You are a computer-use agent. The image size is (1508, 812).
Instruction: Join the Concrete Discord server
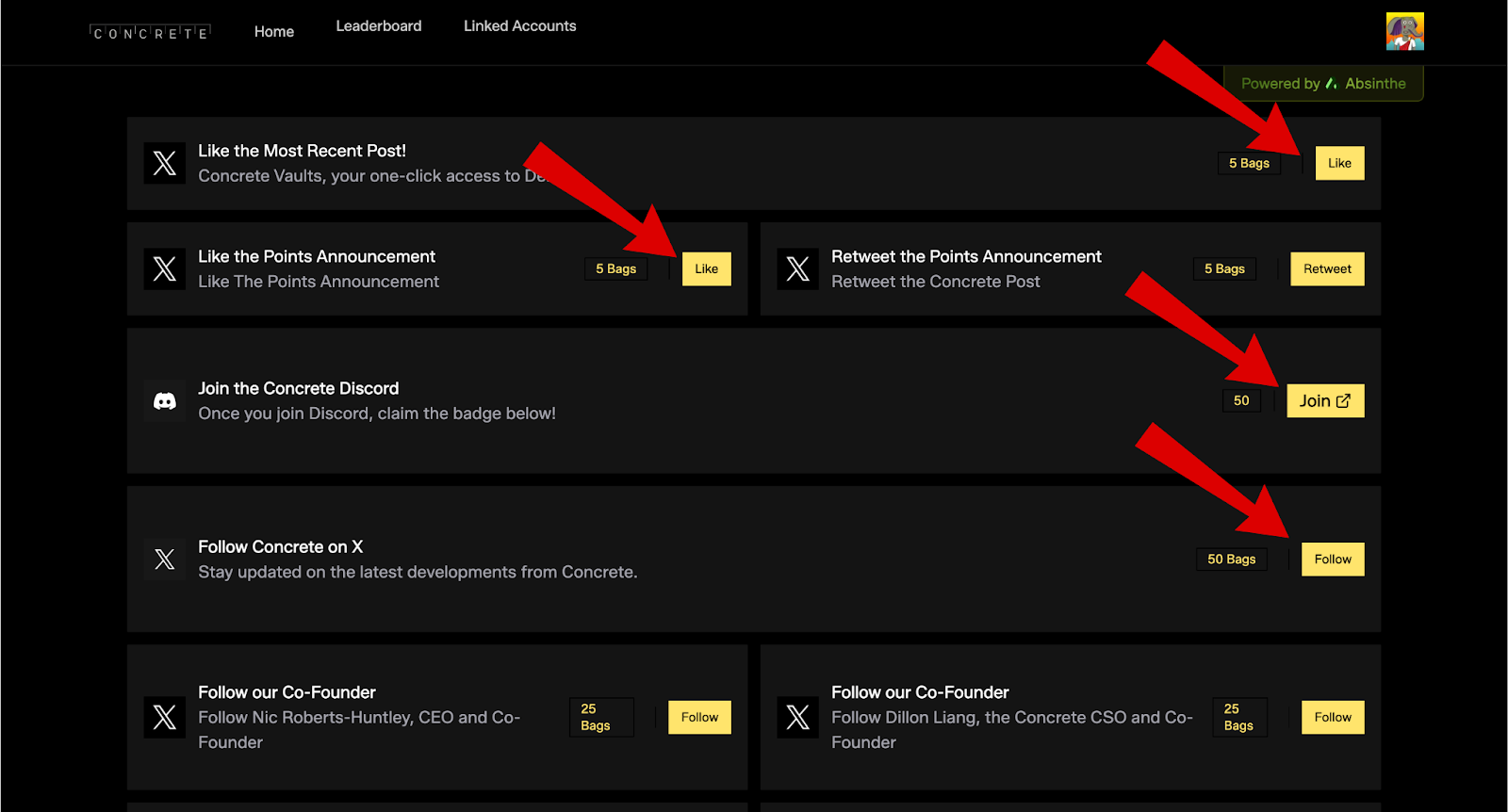pyautogui.click(x=1325, y=400)
